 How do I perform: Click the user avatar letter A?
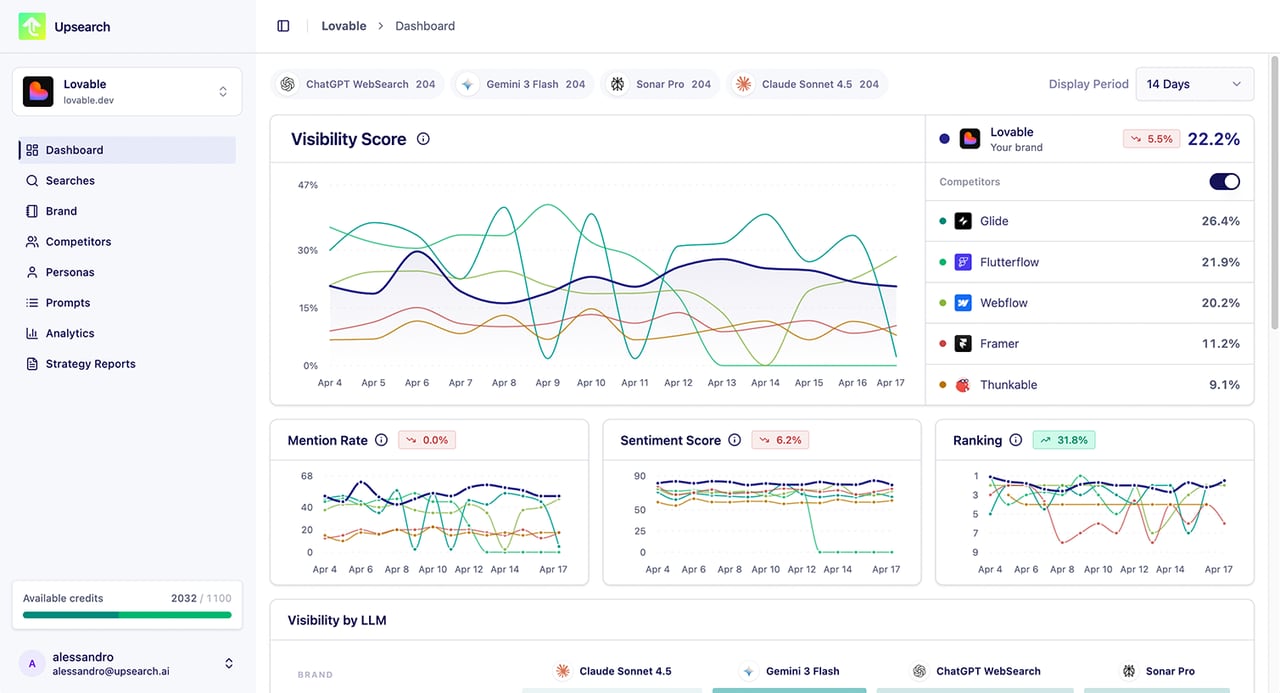32,663
